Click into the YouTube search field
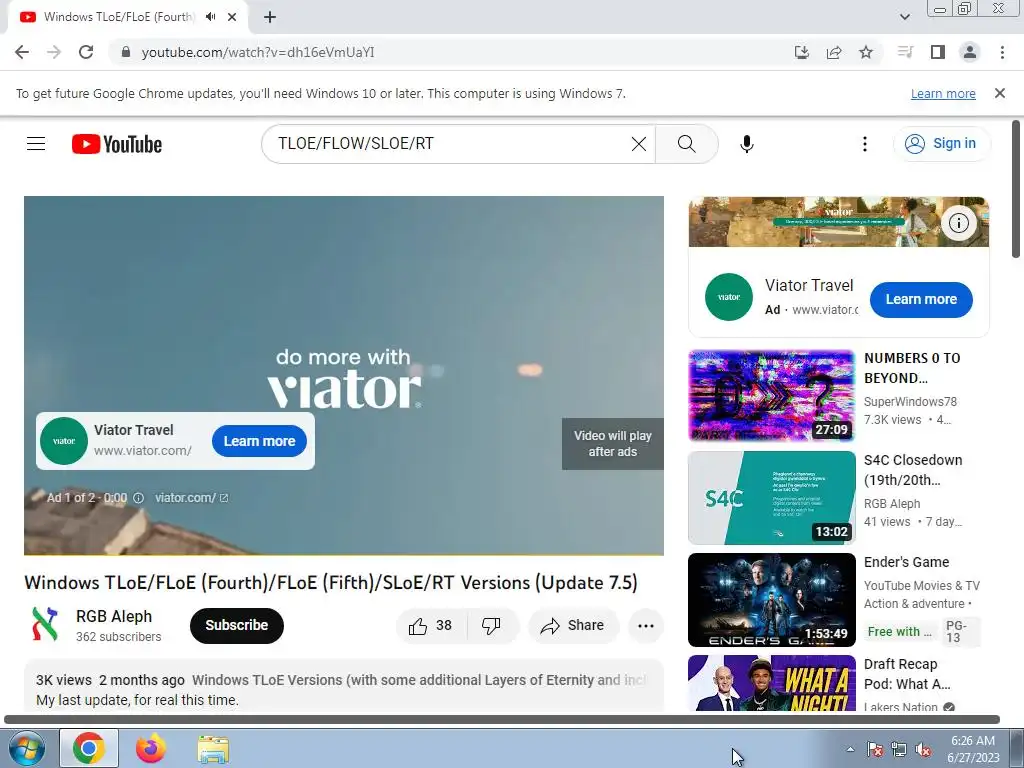Viewport: 1024px width, 768px height. [x=451, y=144]
